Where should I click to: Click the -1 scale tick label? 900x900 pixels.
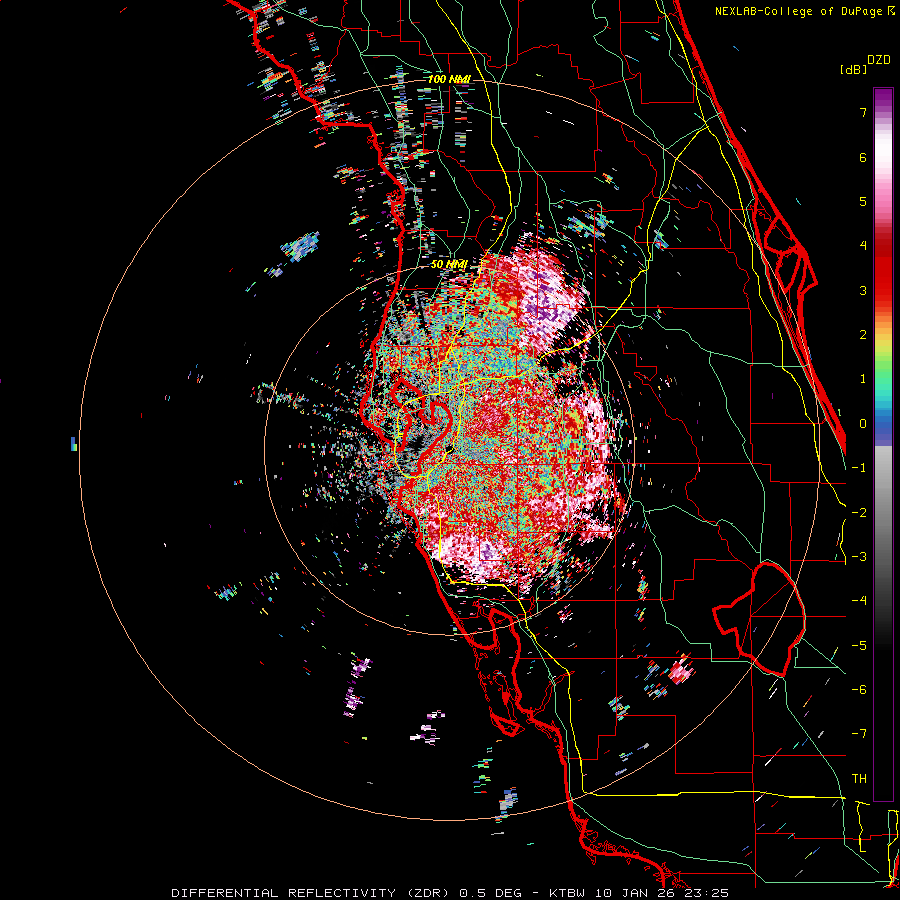click(x=859, y=468)
